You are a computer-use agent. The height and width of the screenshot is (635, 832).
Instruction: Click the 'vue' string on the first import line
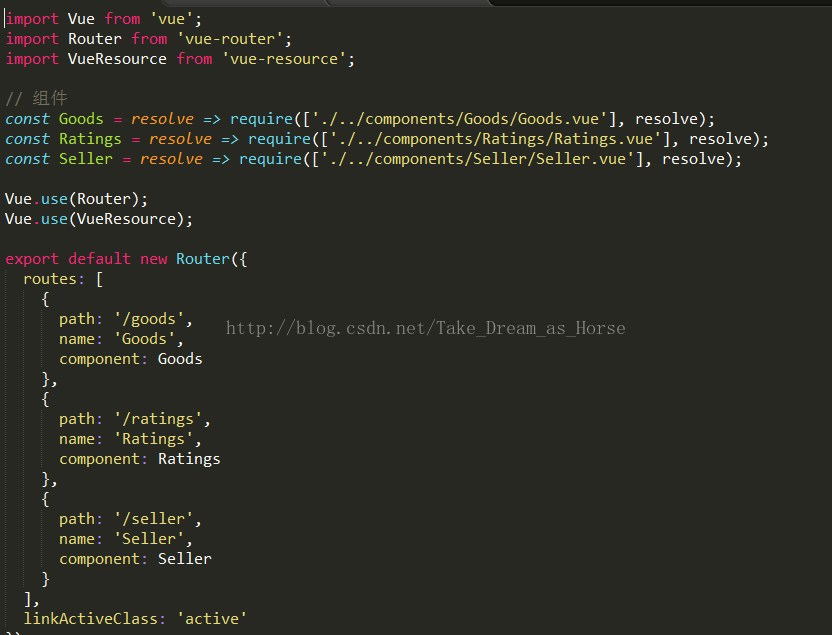[171, 19]
